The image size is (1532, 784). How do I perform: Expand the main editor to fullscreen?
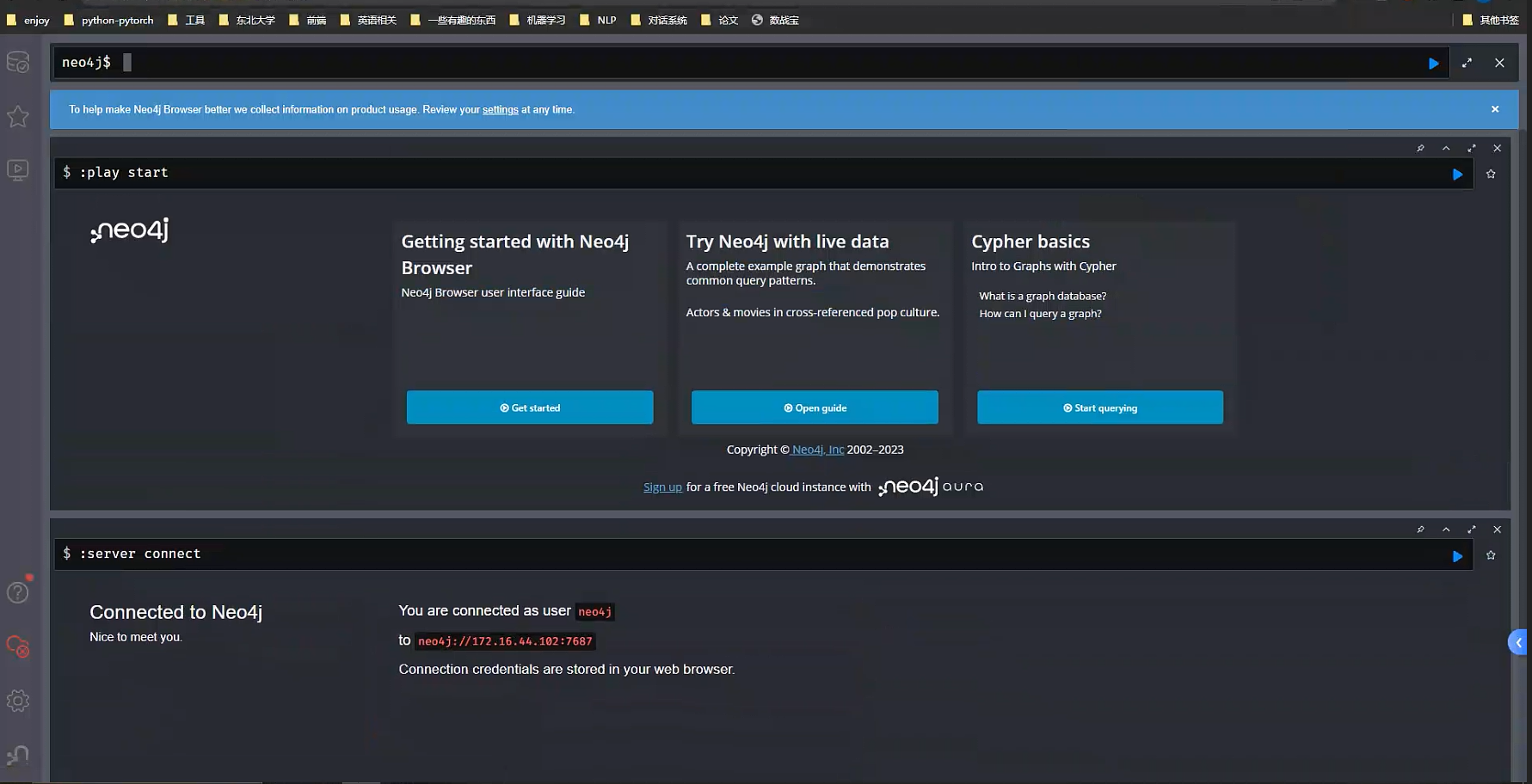pos(1467,63)
